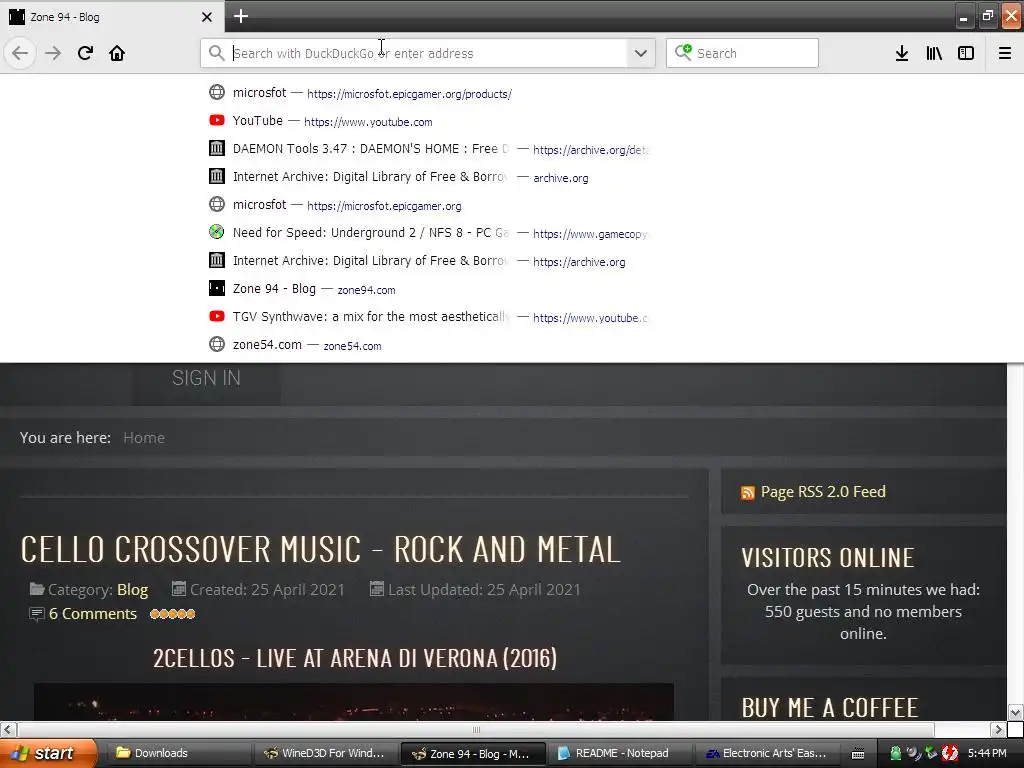Expand the address bar history dropdown
The height and width of the screenshot is (768, 1024).
point(641,53)
